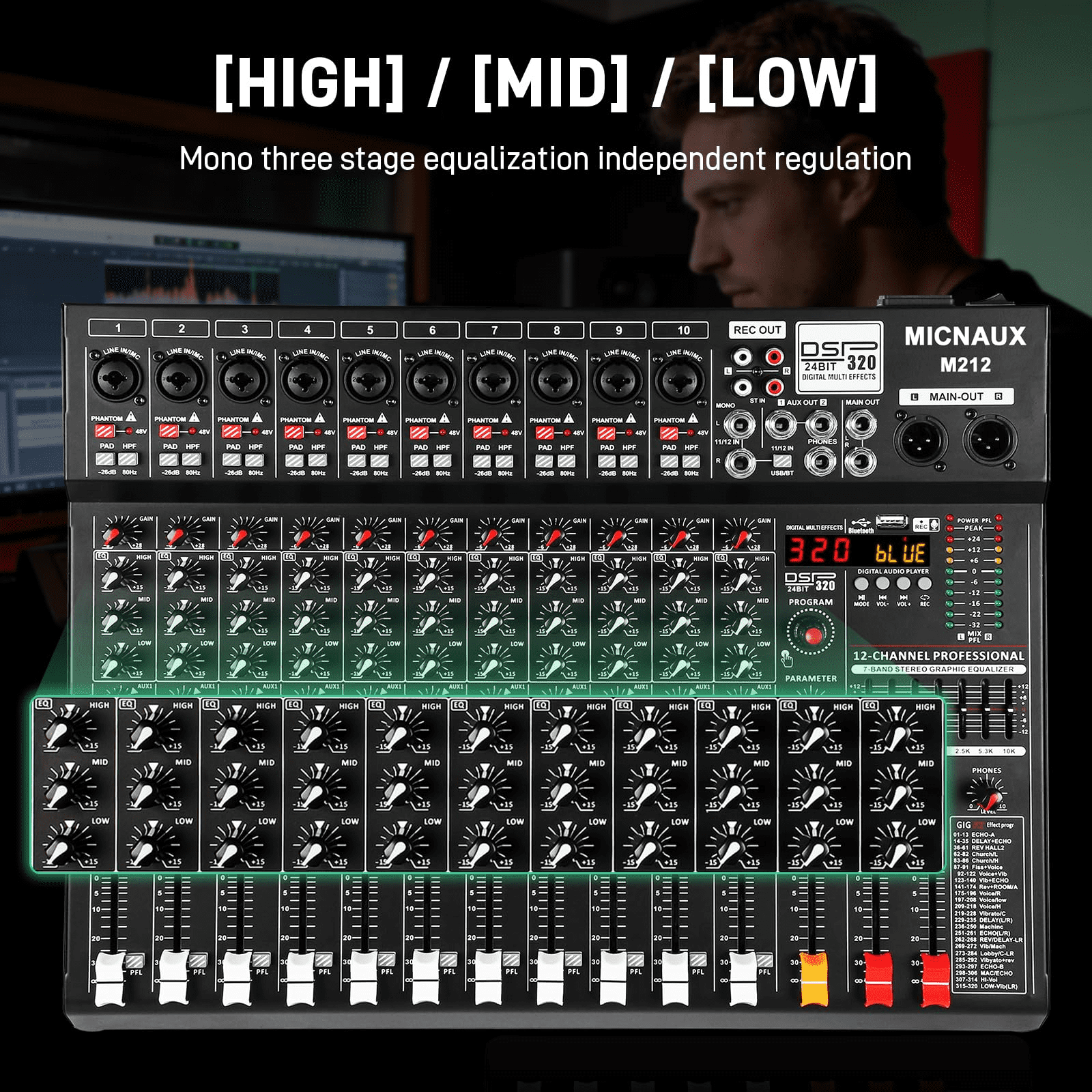Screen dimensions: 1092x1092
Task: Toggle channel 8 phantom 48V switch
Action: click(x=544, y=433)
